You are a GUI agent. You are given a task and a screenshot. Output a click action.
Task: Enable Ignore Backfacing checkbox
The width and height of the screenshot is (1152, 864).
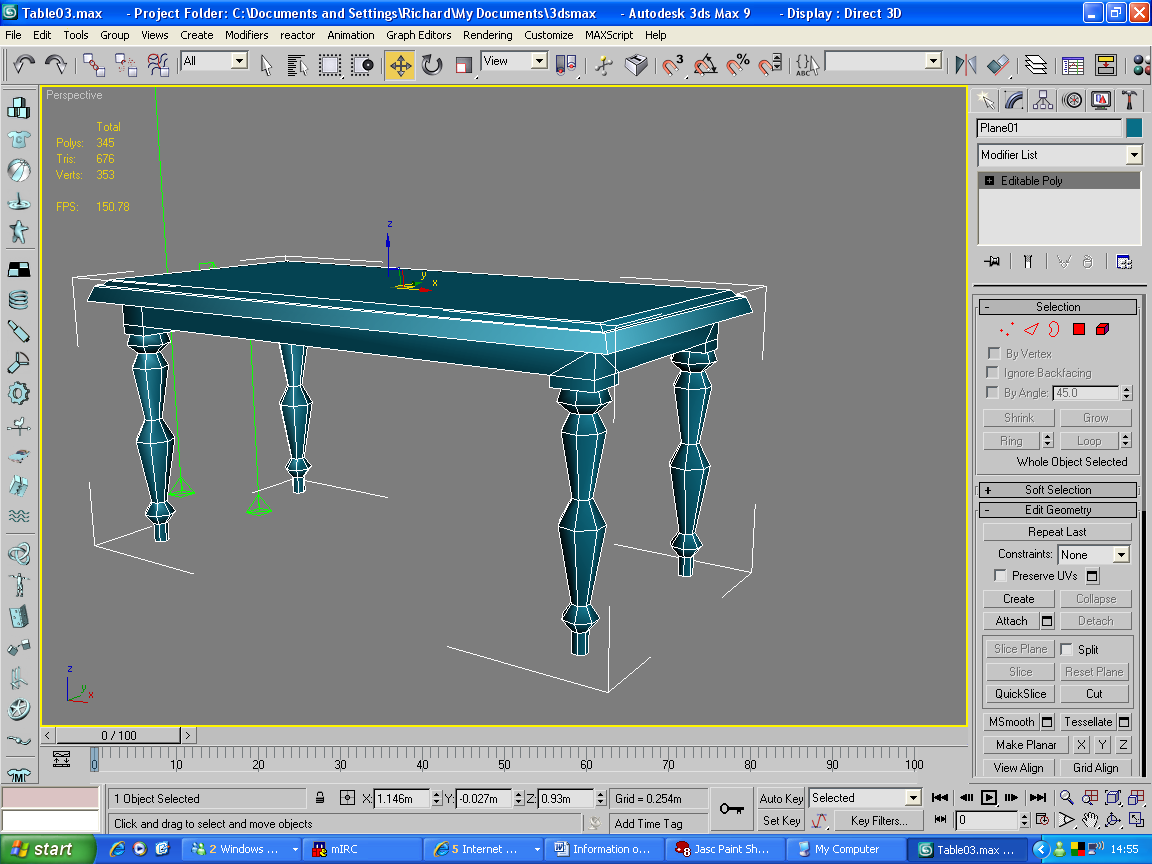[993, 372]
